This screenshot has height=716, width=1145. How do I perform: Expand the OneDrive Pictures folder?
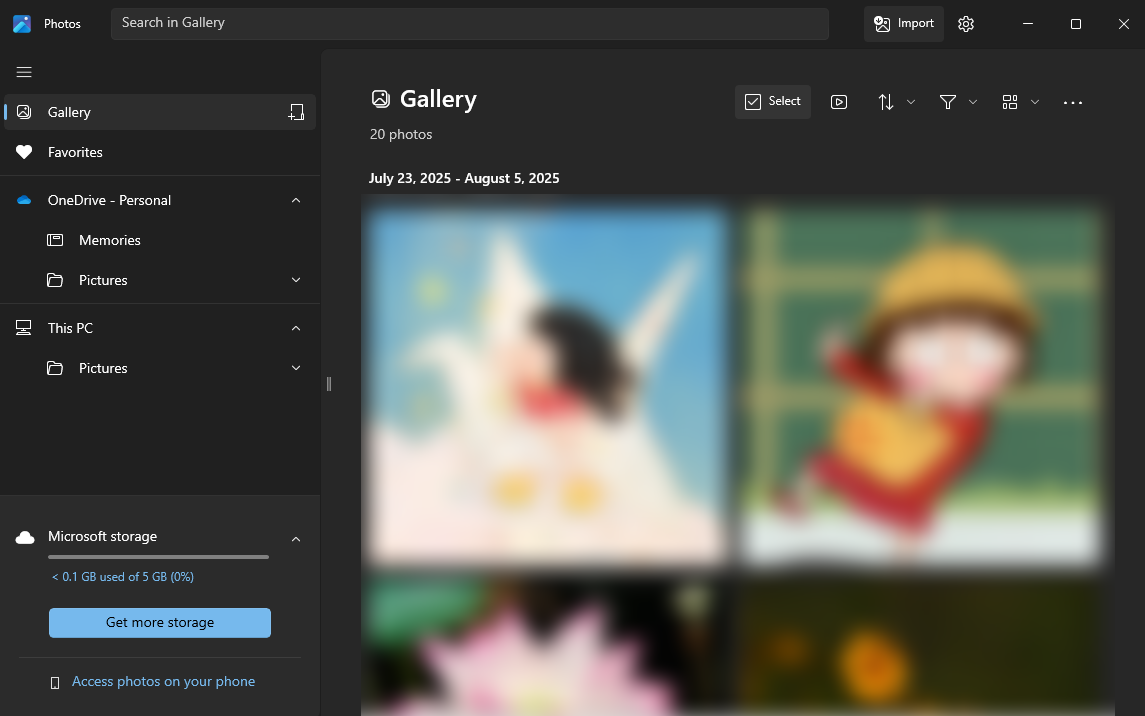coord(295,280)
